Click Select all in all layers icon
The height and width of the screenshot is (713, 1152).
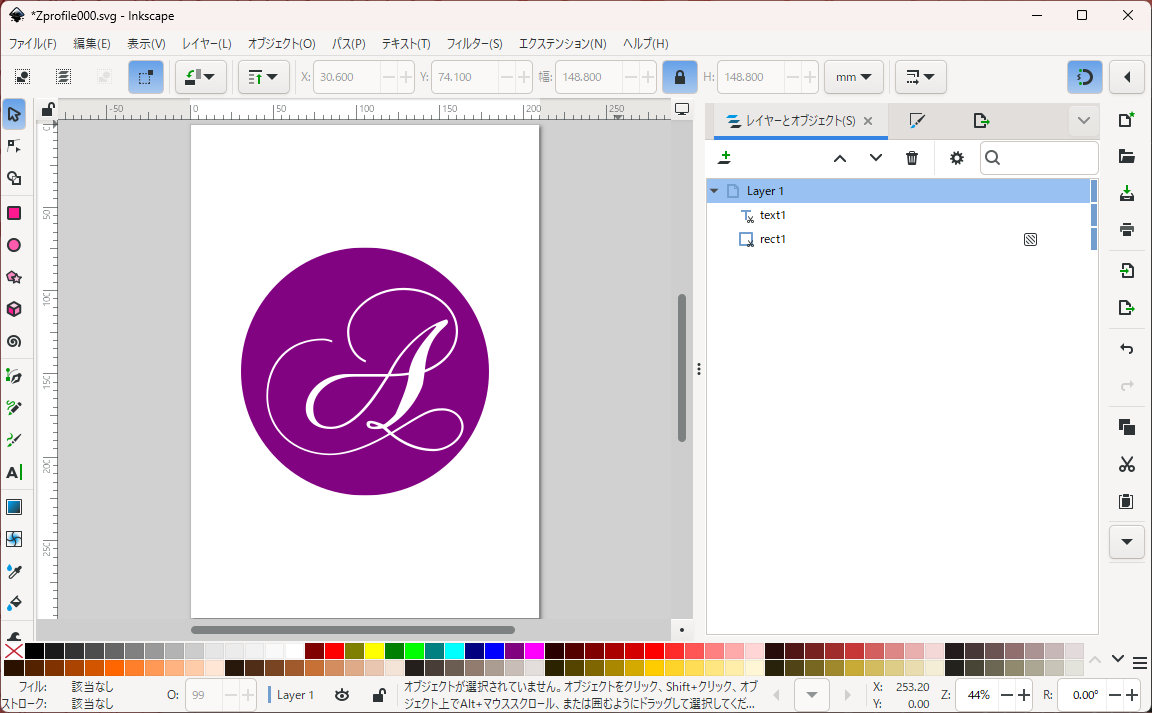point(63,76)
